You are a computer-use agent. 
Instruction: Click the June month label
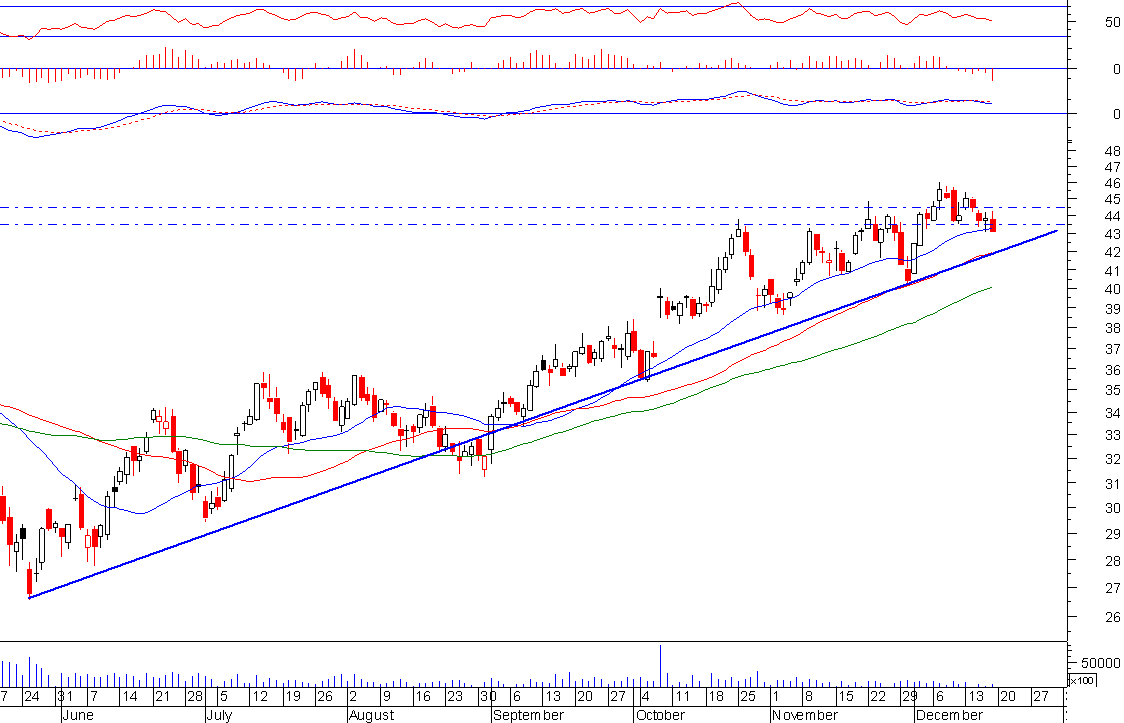(x=77, y=715)
